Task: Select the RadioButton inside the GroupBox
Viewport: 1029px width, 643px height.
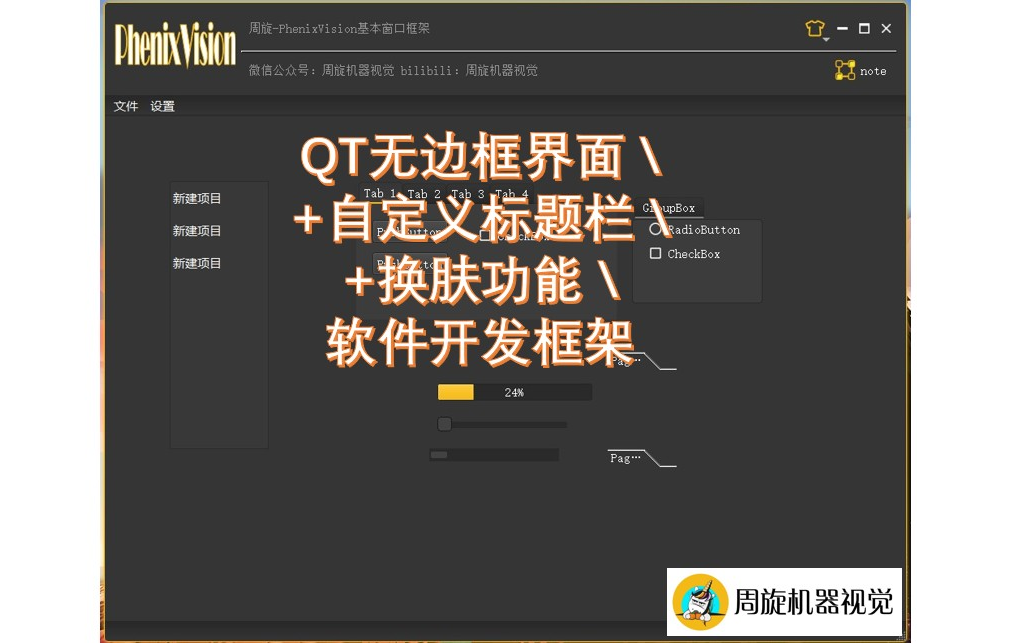Action: tap(656, 230)
